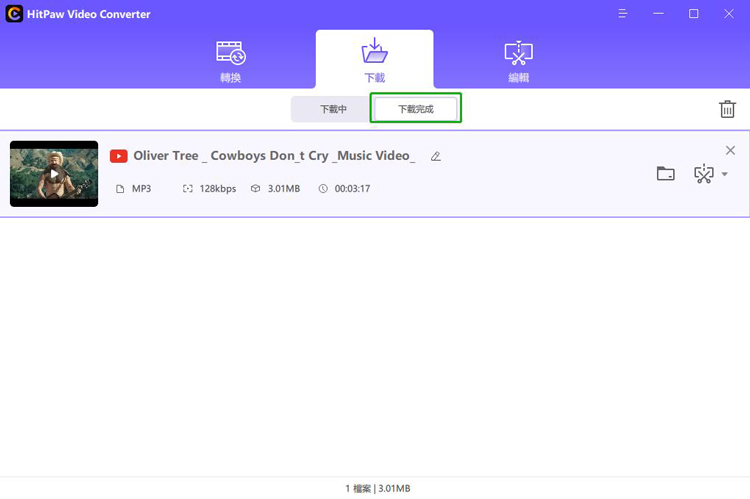This screenshot has width=750, height=499.
Task: Select the 下載完成 completed sub-tab
Action: pyautogui.click(x=416, y=109)
